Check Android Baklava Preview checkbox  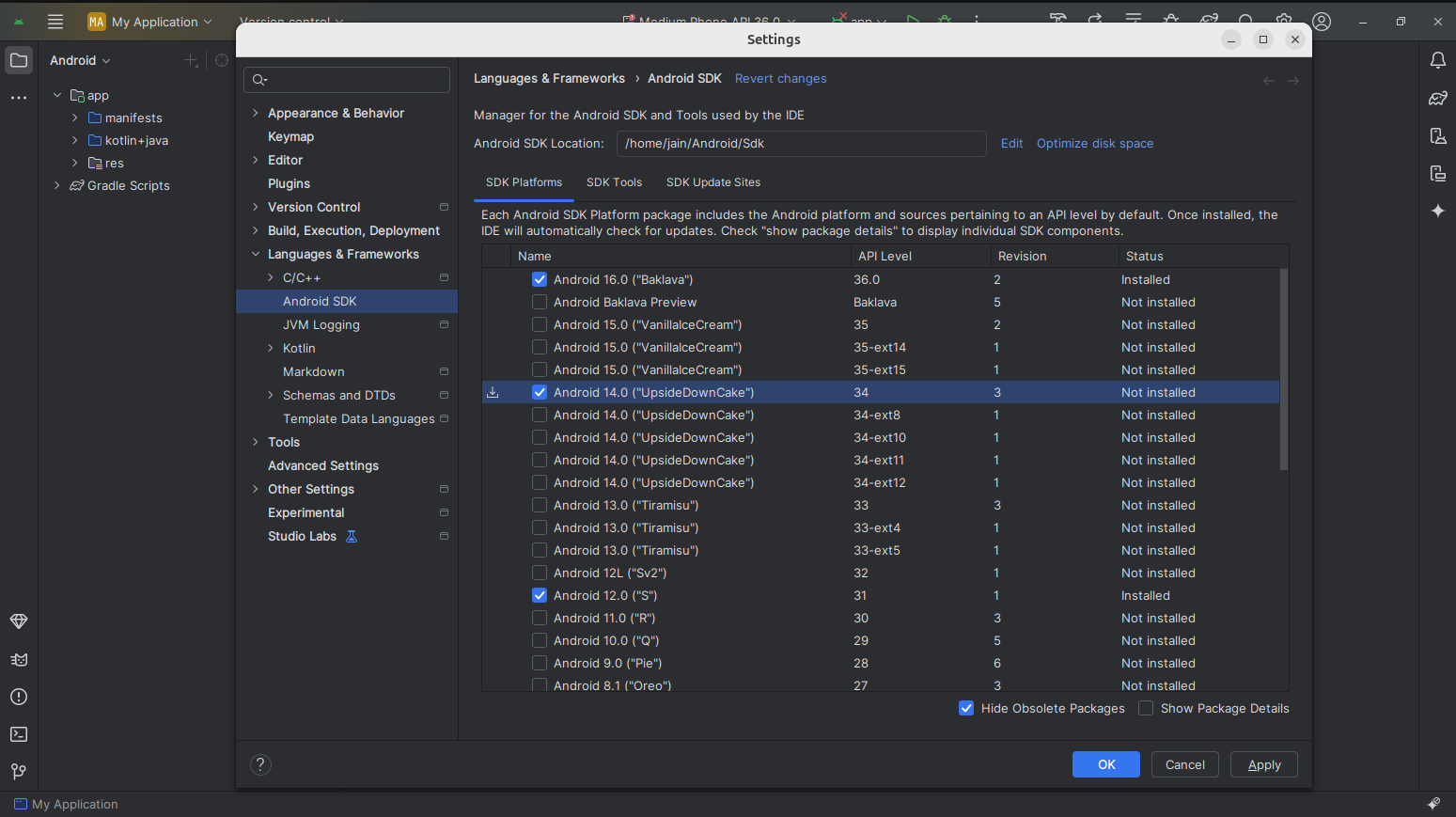tap(540, 302)
